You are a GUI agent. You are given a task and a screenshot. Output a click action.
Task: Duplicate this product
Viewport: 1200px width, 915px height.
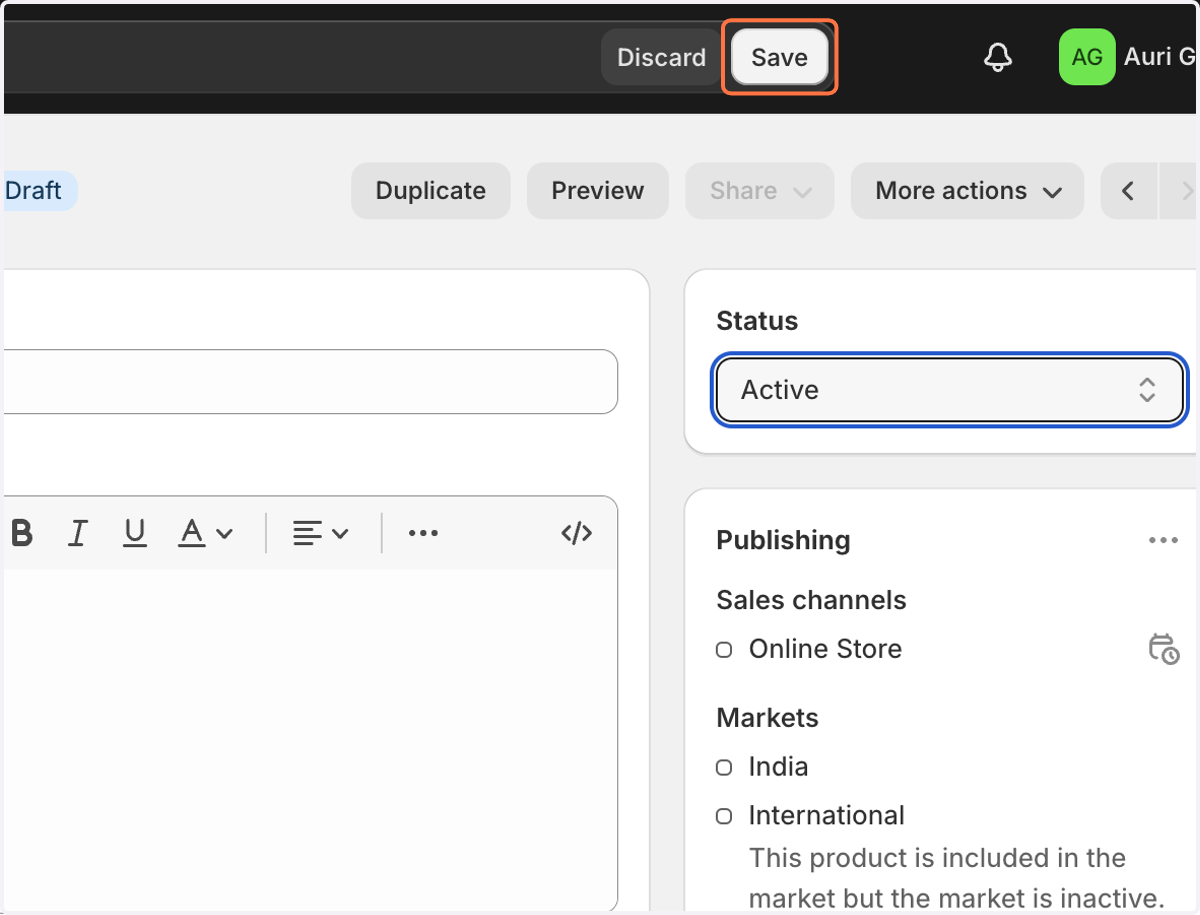[x=431, y=191]
